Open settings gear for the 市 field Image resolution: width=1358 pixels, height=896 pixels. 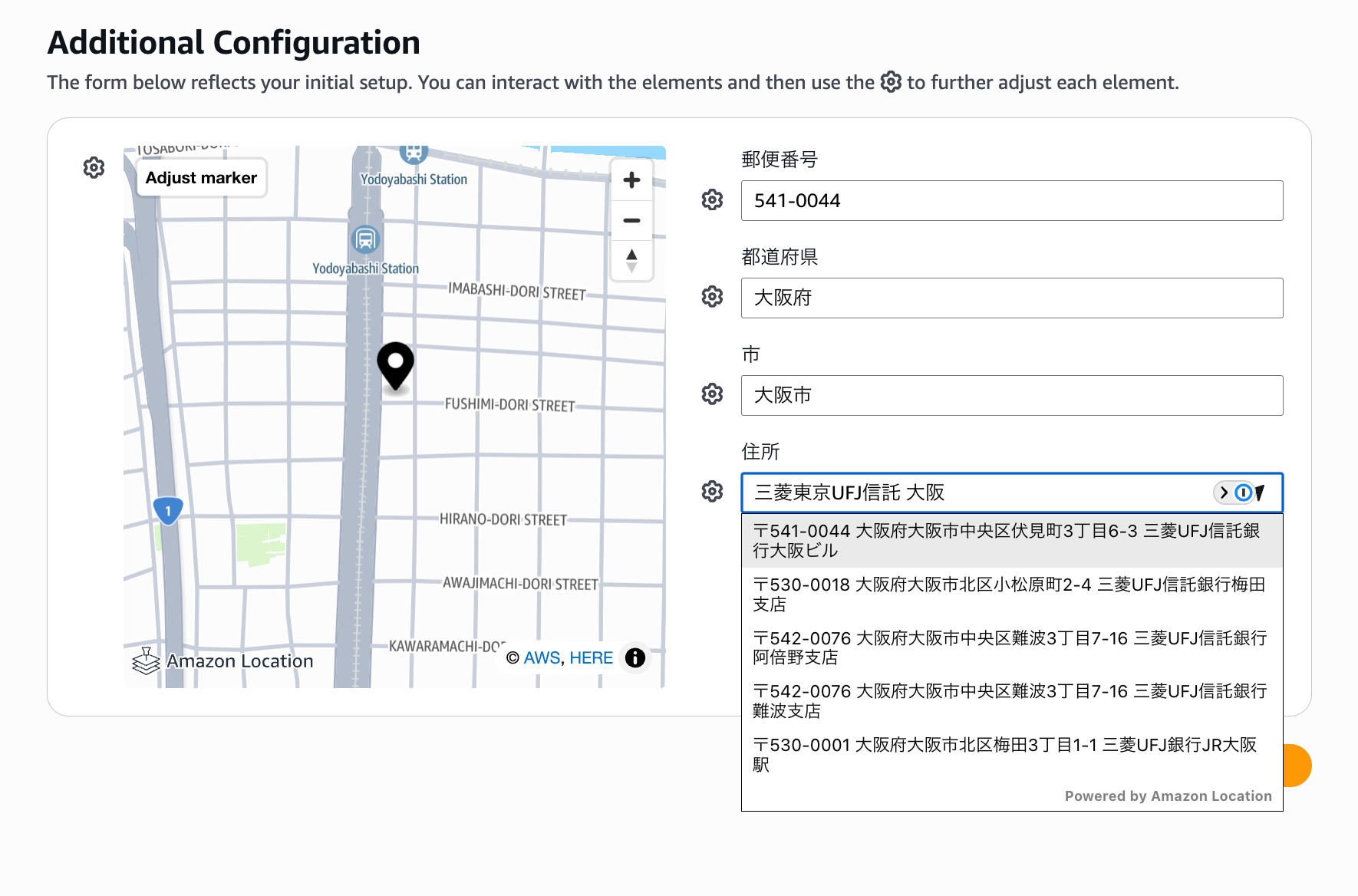712,394
